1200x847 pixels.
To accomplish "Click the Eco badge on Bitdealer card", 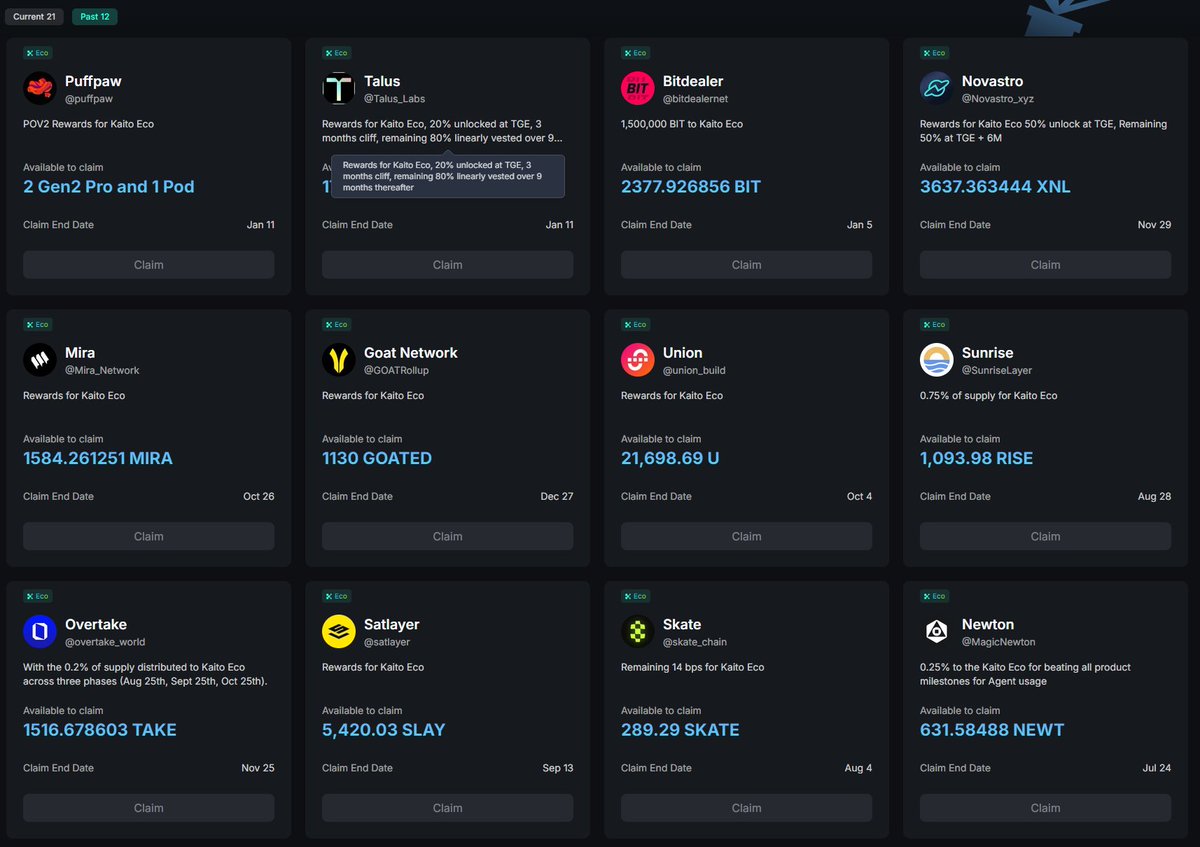I will coord(635,53).
